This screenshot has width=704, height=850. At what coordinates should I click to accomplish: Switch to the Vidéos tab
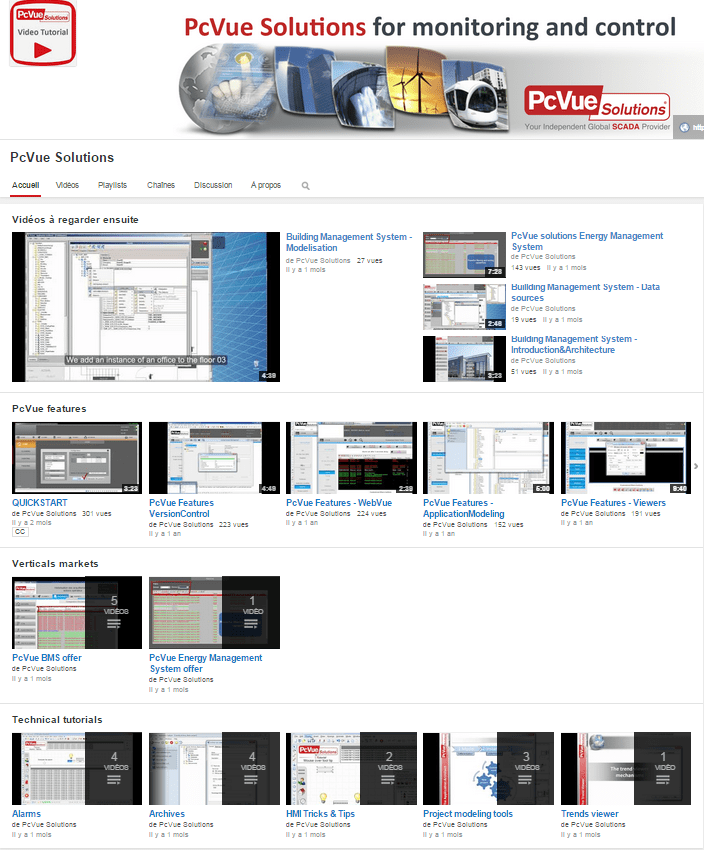click(68, 185)
